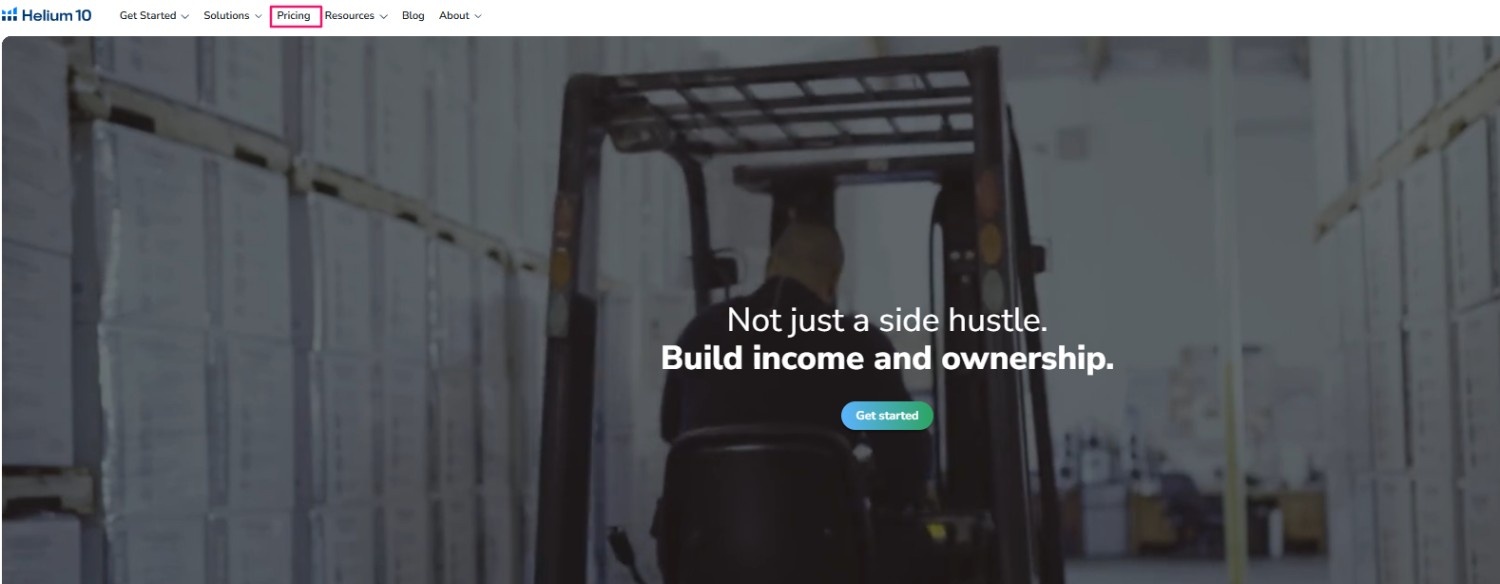Open the Resources menu label
The height and width of the screenshot is (584, 1500).
[349, 16]
